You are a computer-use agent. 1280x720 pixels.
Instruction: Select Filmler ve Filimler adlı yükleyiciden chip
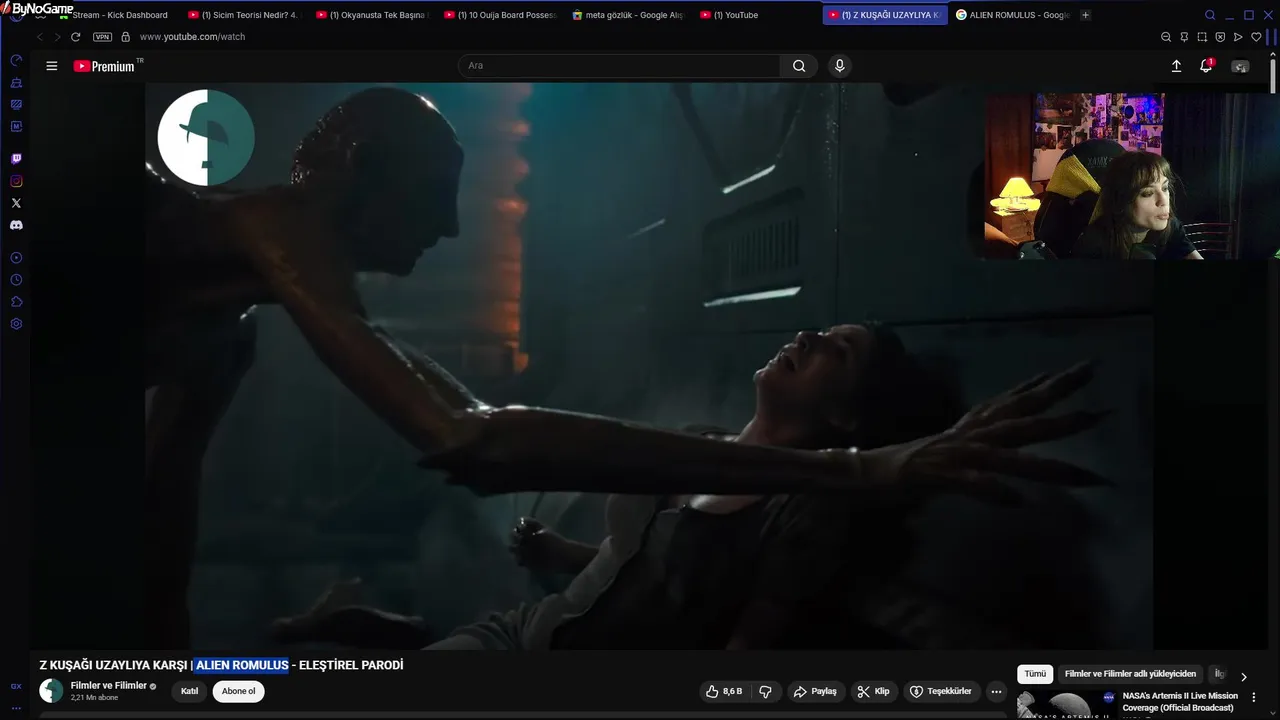(1130, 674)
